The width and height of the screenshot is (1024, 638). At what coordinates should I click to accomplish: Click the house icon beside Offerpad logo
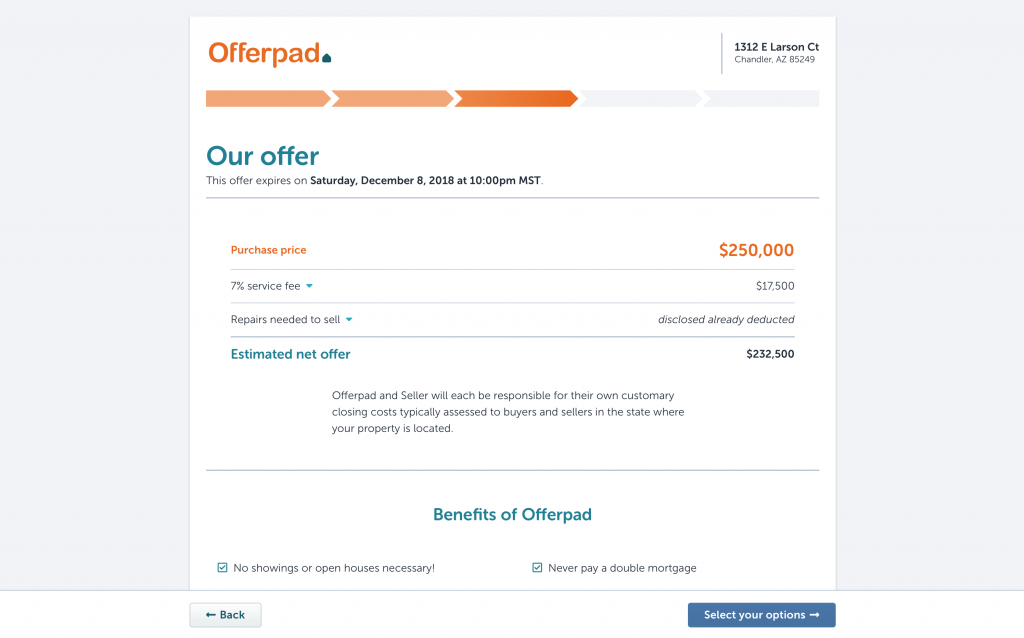pos(327,57)
